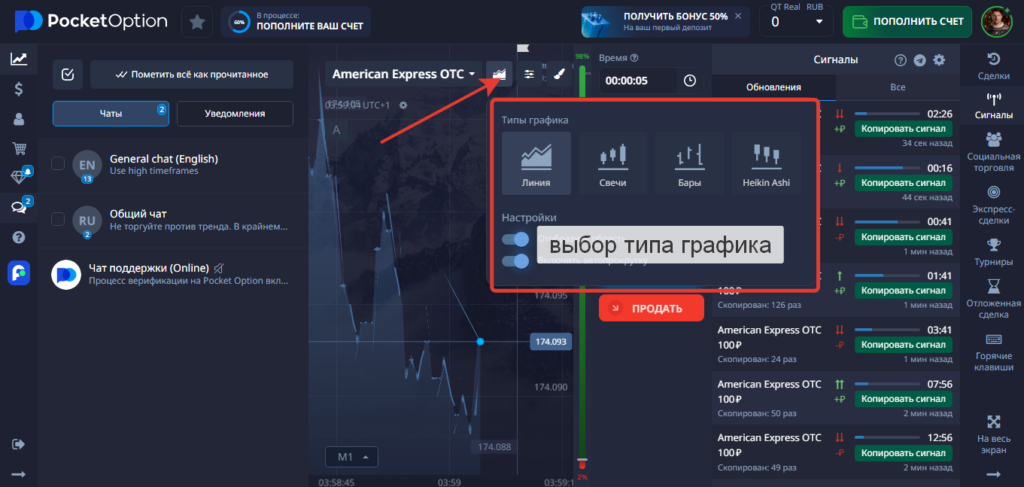Click Копировать сигнал for the 12:56 signal
The height and width of the screenshot is (487, 1024).
click(903, 452)
